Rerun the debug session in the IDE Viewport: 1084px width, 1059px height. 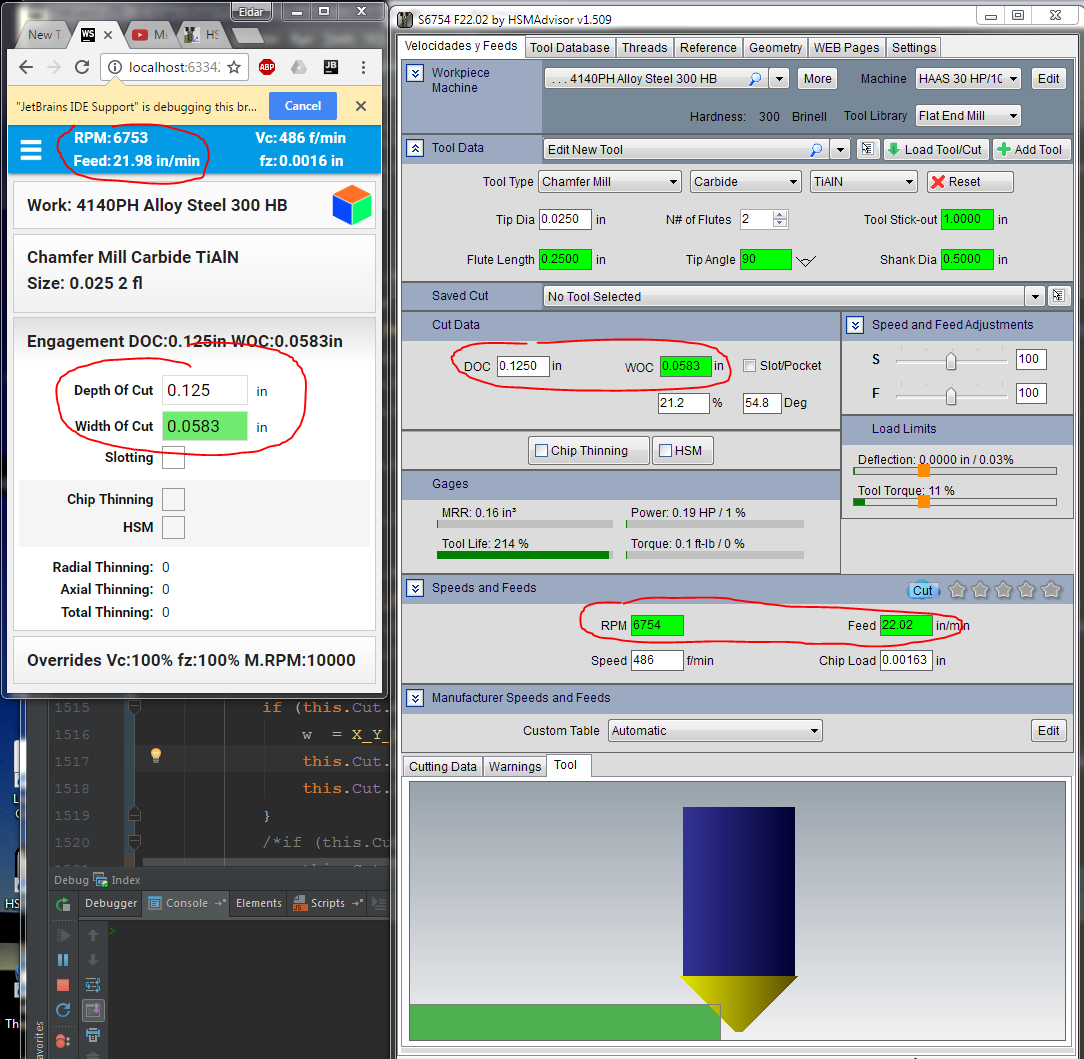point(63,903)
